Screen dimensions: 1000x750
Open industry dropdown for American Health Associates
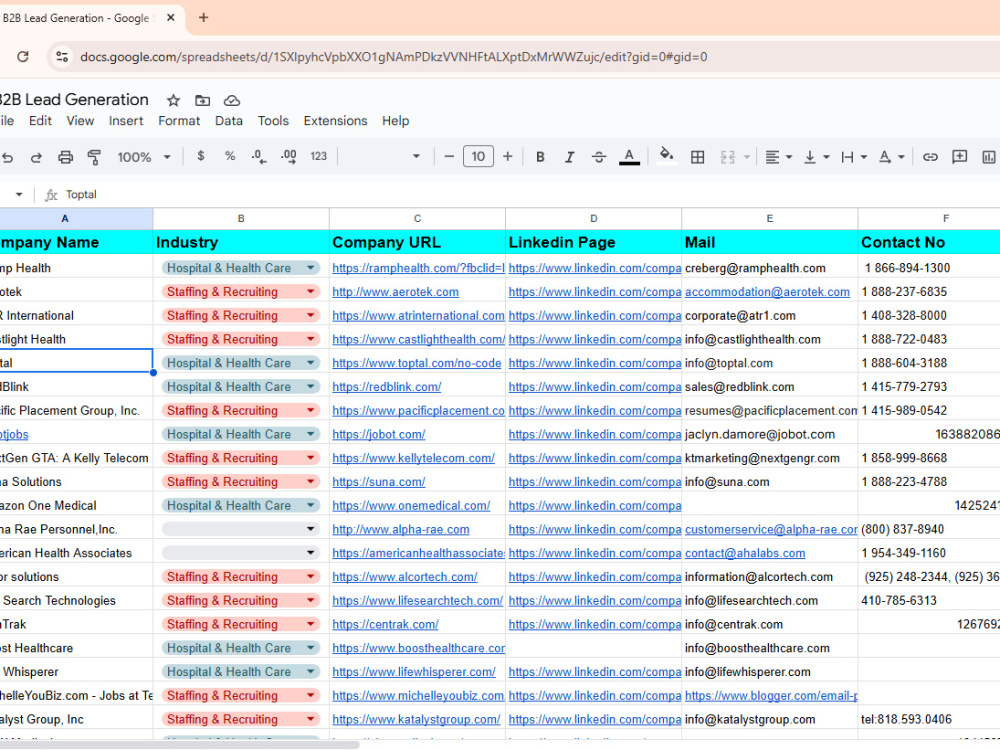point(311,553)
